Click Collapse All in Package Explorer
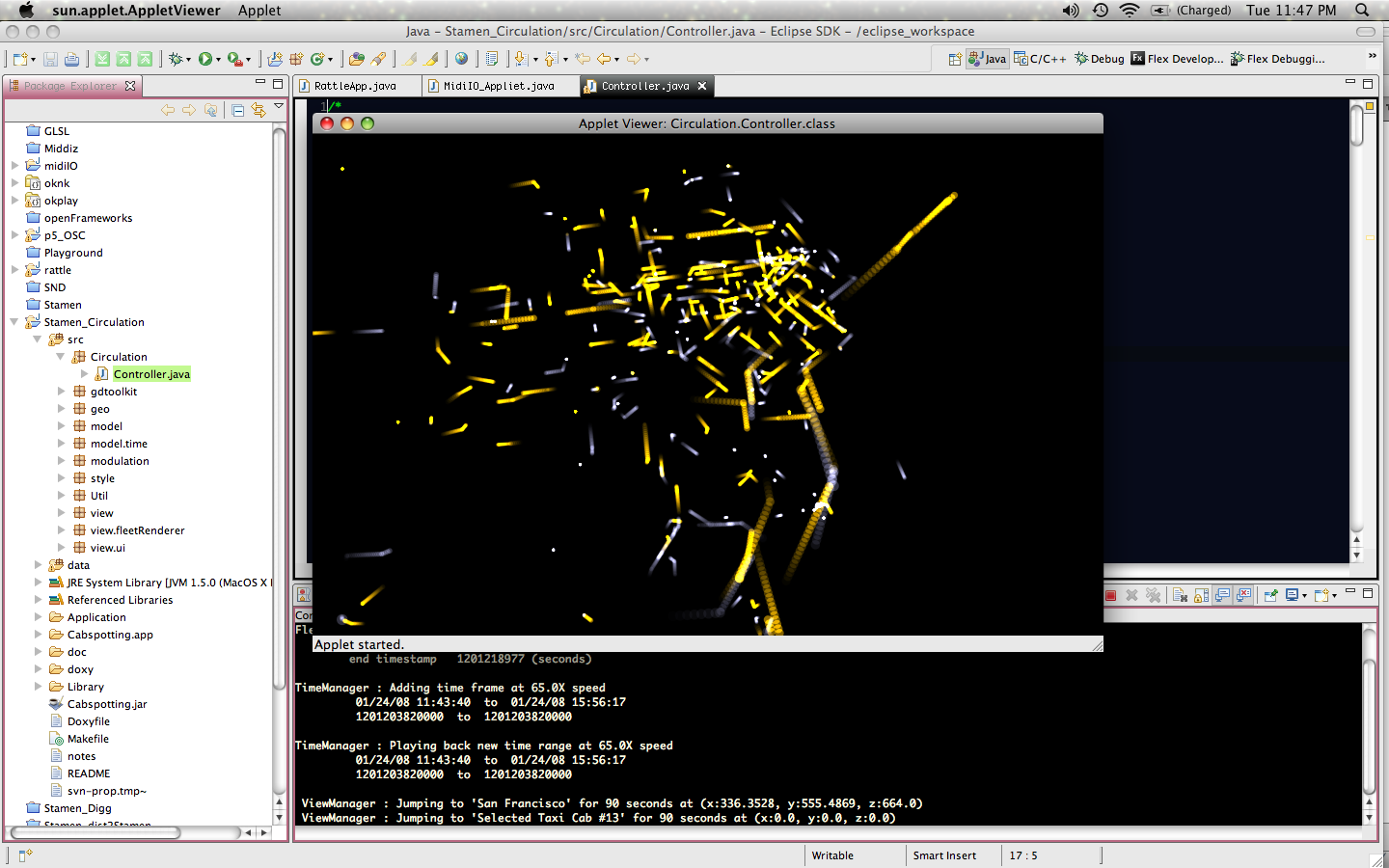The image size is (1389, 868). 237,110
